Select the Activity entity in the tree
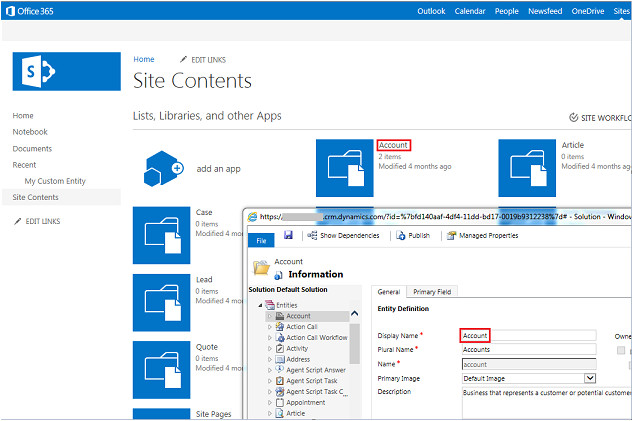Viewport: 633px width, 421px height. 297,348
